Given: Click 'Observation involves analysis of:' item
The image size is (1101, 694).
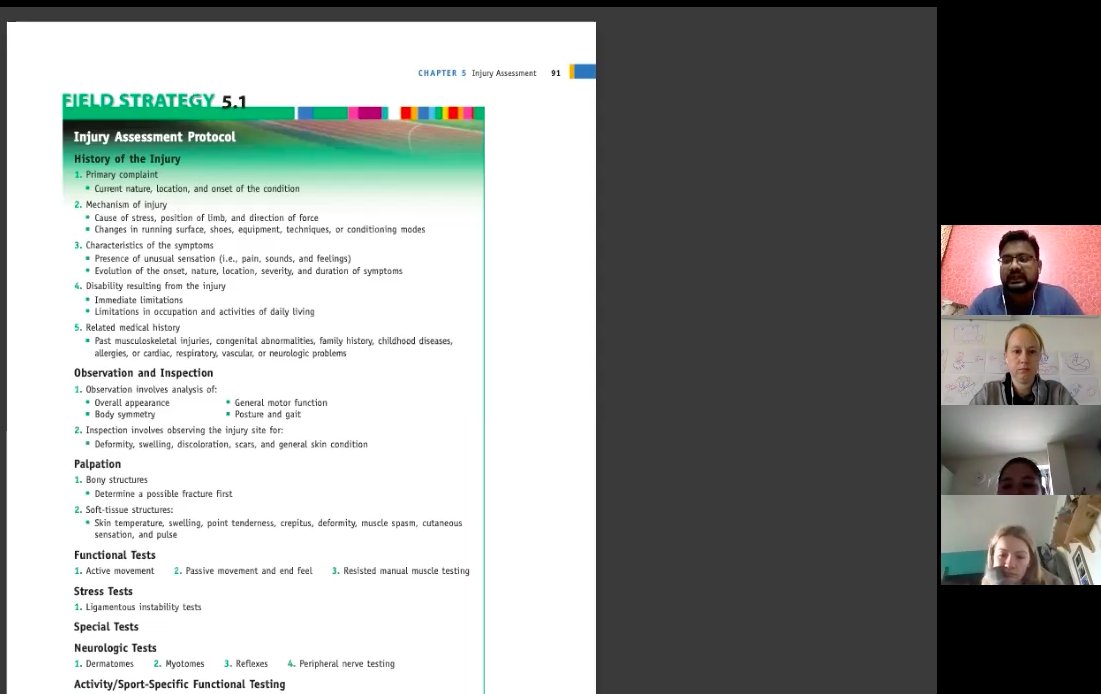Looking at the screenshot, I should [x=151, y=389].
